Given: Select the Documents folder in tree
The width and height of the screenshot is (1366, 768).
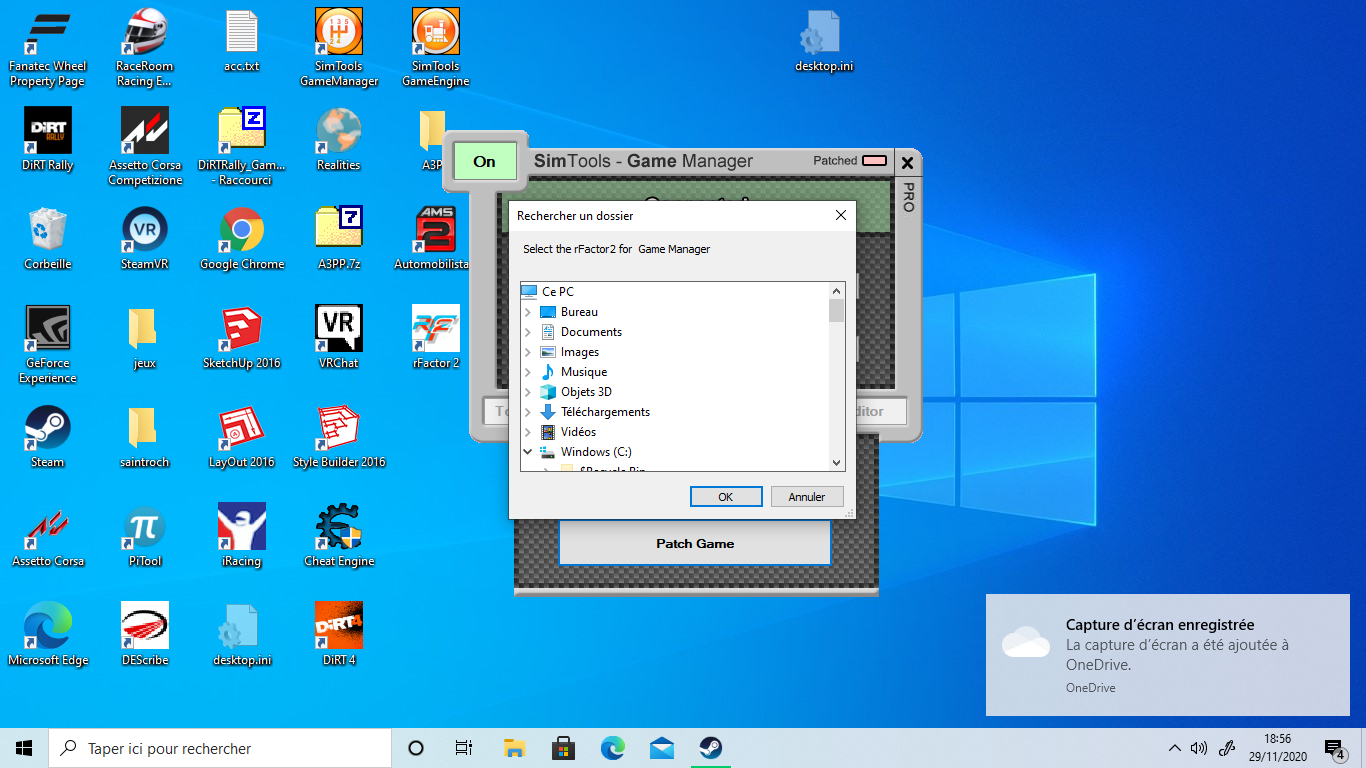Looking at the screenshot, I should (591, 332).
